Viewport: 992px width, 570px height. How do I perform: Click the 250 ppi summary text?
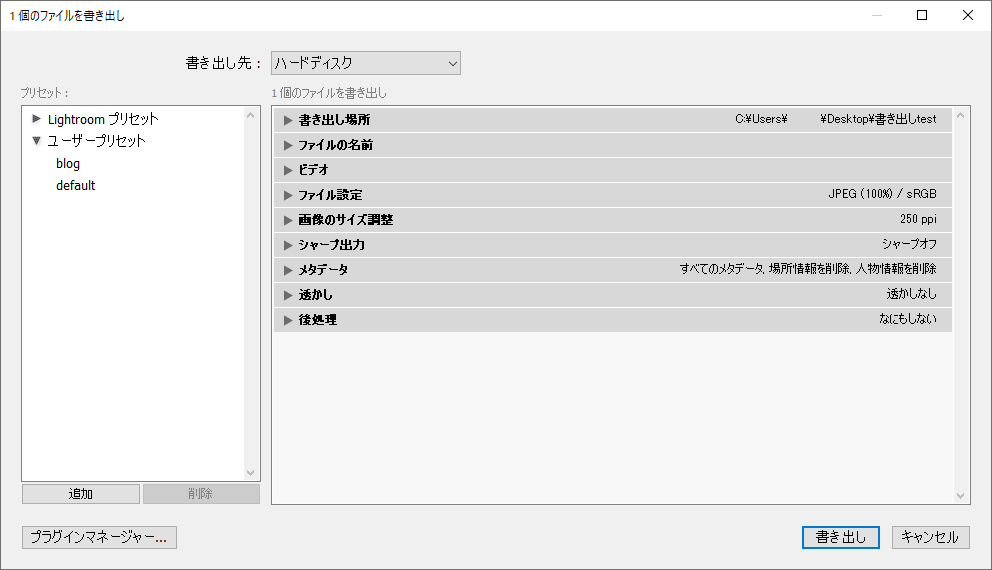[x=918, y=219]
